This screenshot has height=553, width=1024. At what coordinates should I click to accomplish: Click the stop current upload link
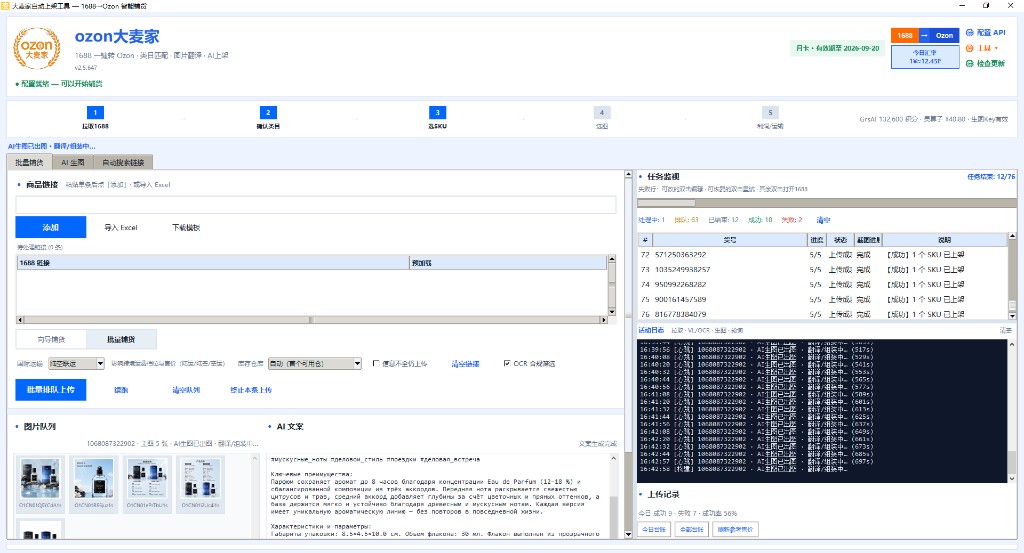point(251,390)
